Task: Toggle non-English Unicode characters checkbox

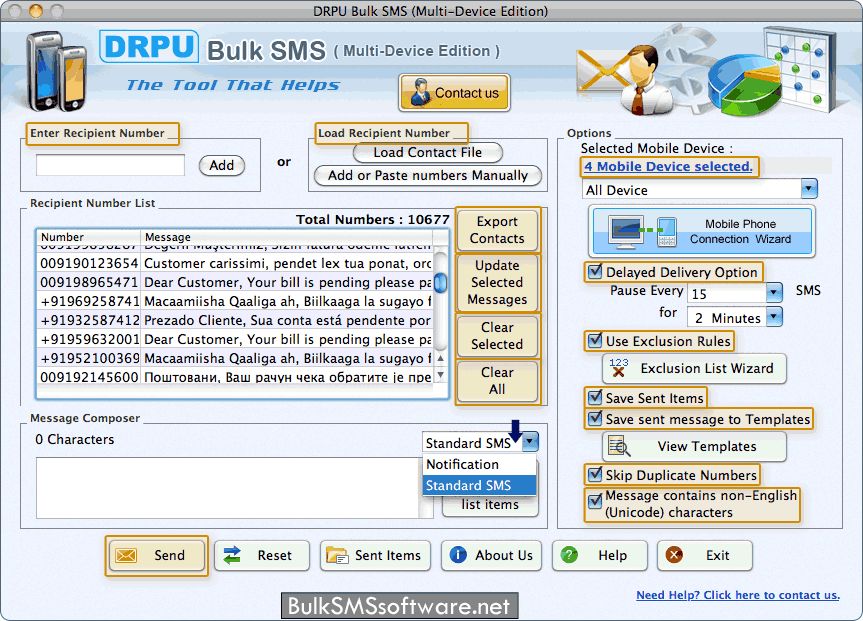Action: click(x=595, y=501)
